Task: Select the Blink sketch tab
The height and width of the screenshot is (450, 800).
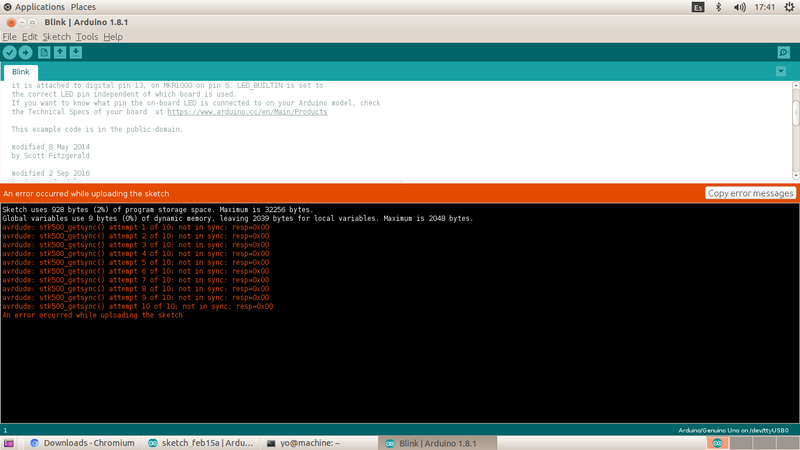Action: coord(21,72)
